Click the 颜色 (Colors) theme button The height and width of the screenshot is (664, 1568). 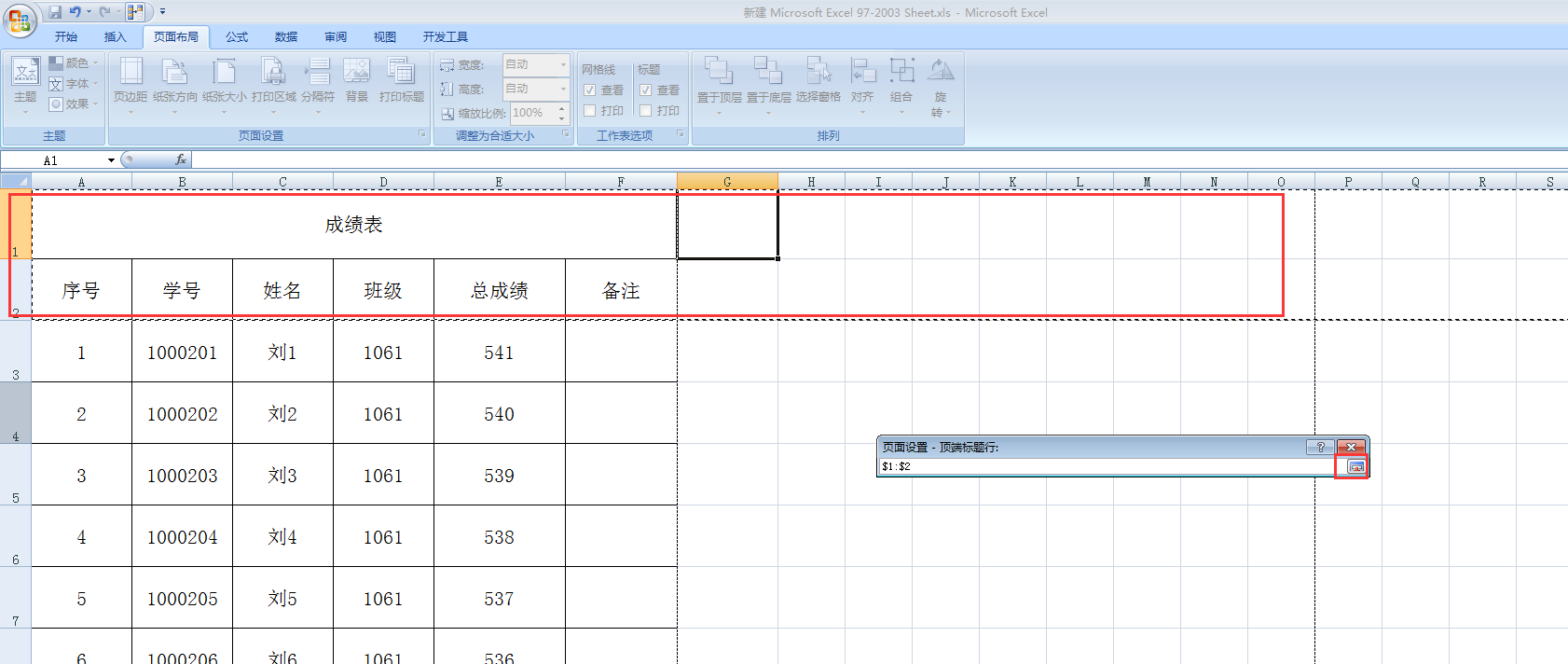pos(75,63)
